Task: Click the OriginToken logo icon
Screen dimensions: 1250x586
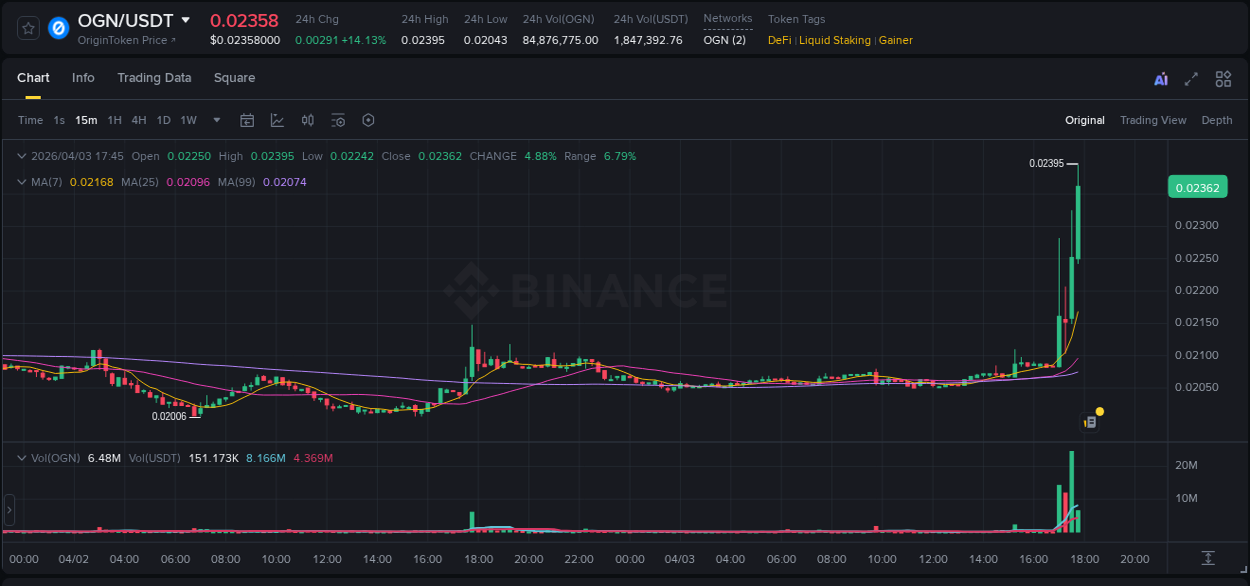Action: click(x=57, y=28)
